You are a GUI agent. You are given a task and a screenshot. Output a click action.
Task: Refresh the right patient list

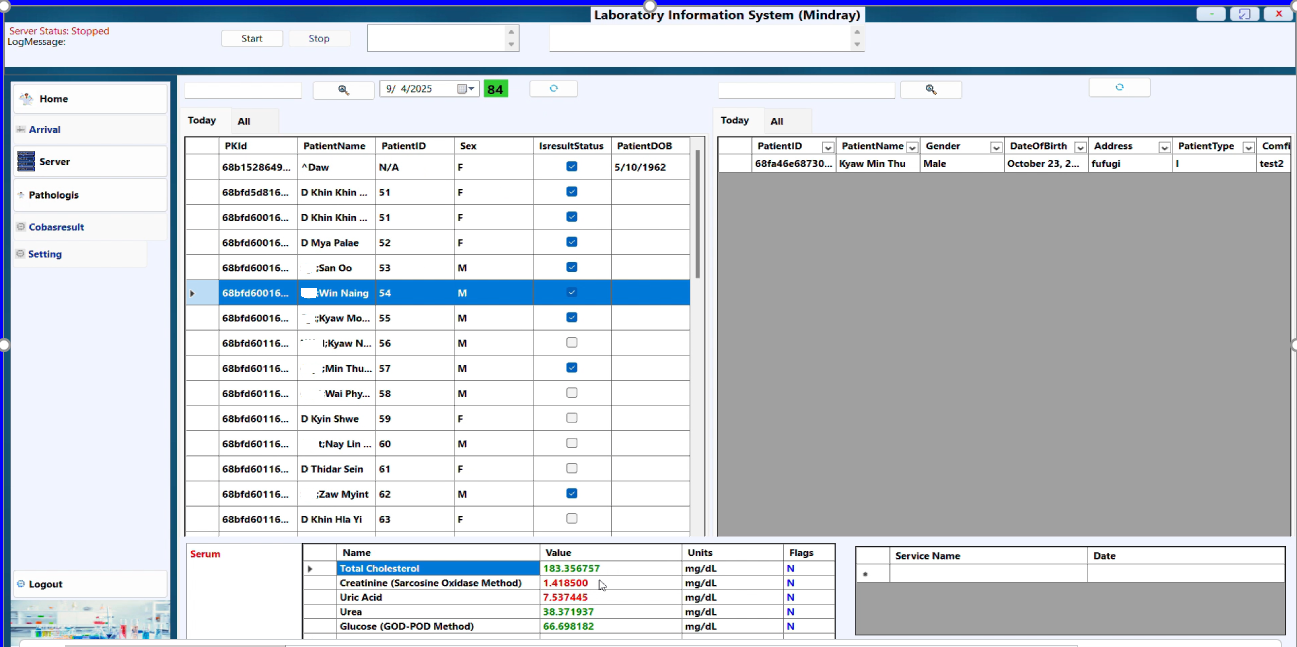1119,88
